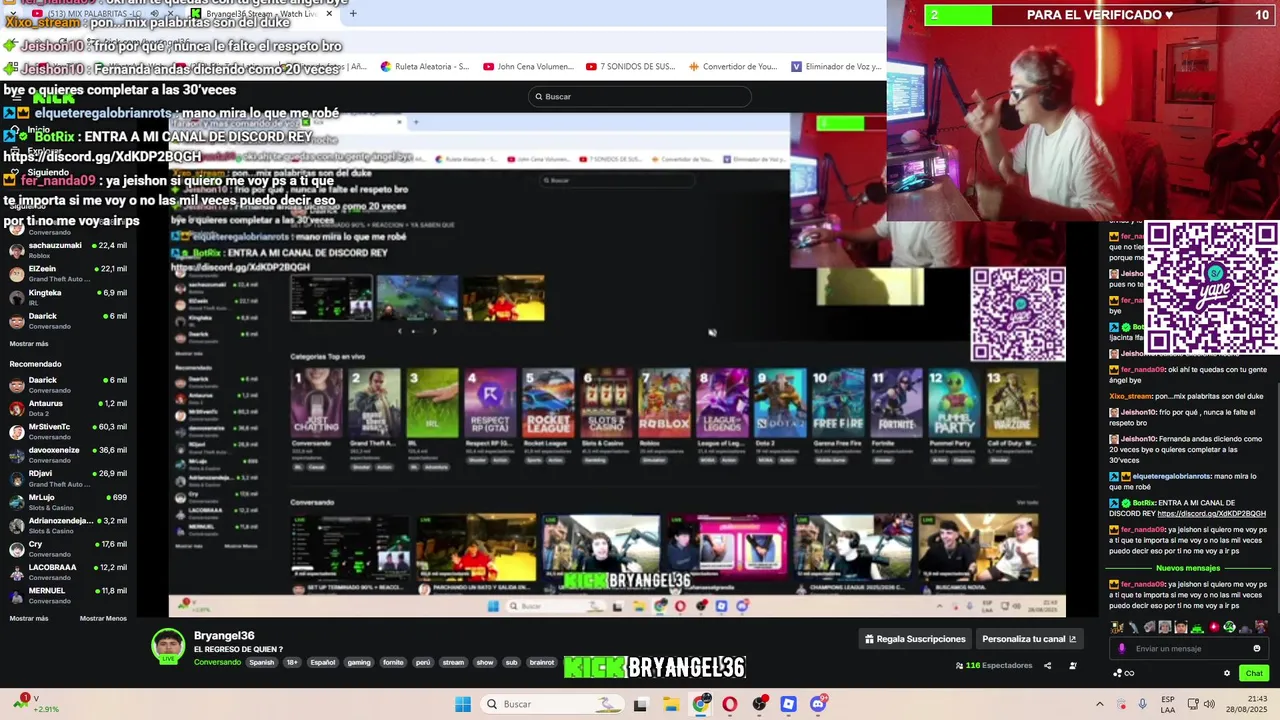Expand Mostrar más under Siguiendo list

click(29, 344)
